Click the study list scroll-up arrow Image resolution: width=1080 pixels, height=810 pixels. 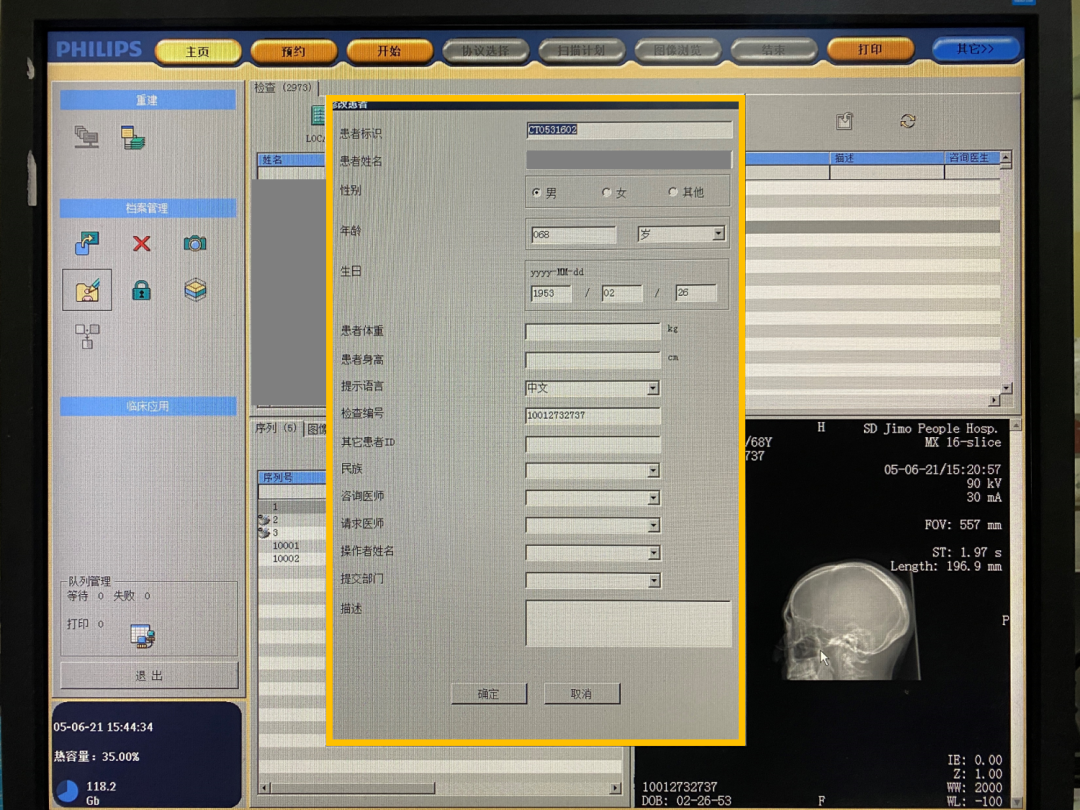click(1006, 158)
